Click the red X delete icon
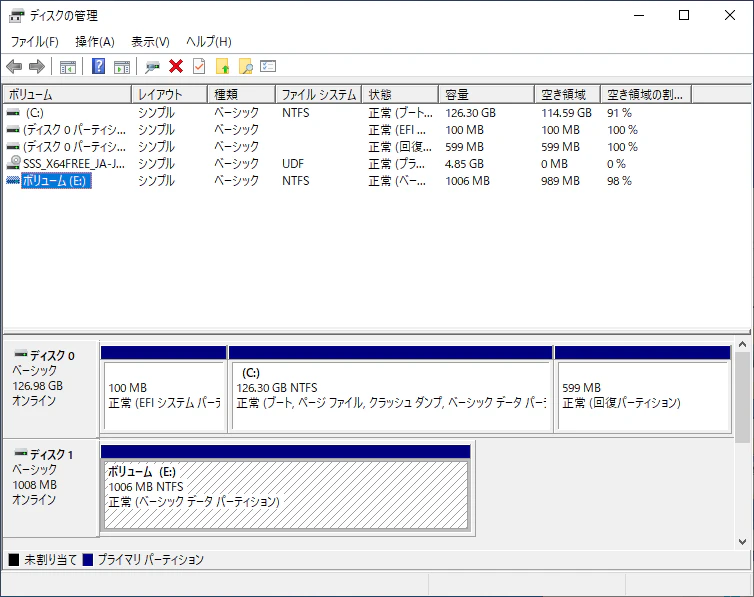This screenshot has height=597, width=754. pyautogui.click(x=176, y=66)
